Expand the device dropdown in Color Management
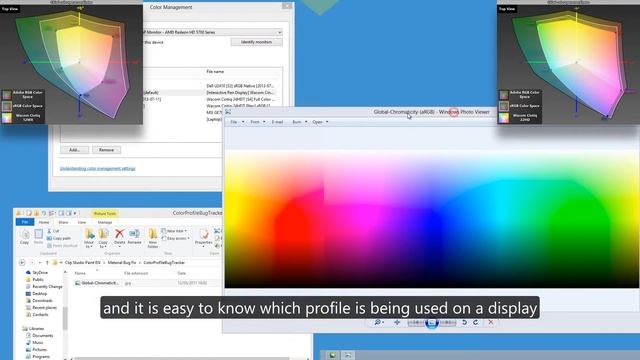Image resolution: width=640 pixels, height=360 pixels. [280, 32]
